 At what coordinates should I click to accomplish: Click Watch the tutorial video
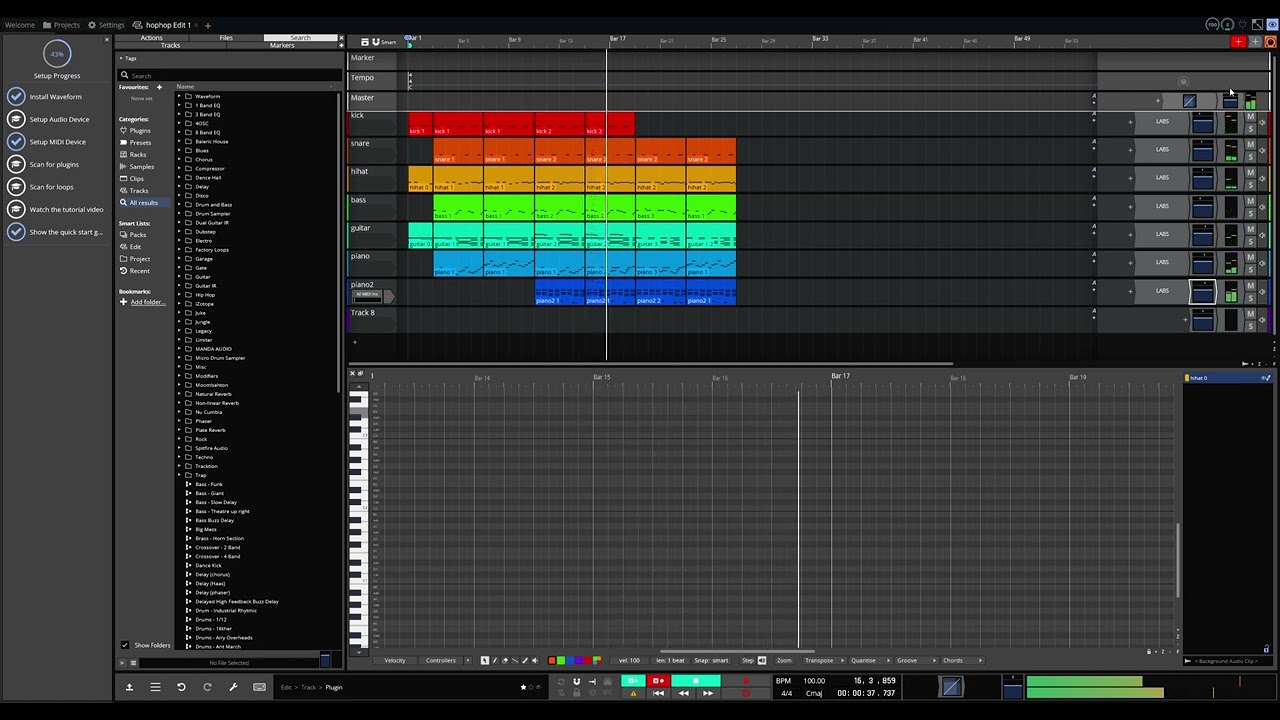tap(66, 209)
